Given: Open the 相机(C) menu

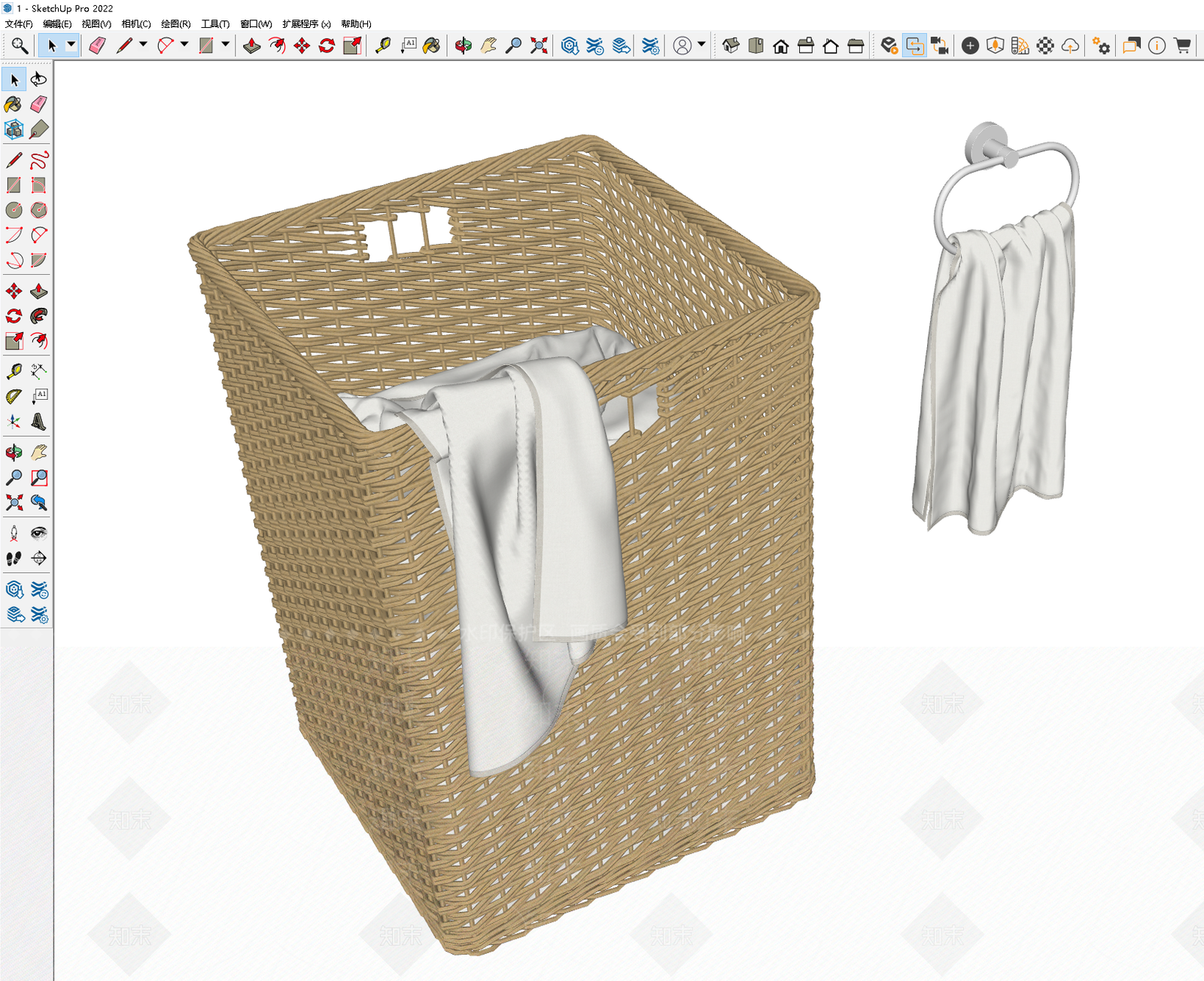Looking at the screenshot, I should (136, 24).
